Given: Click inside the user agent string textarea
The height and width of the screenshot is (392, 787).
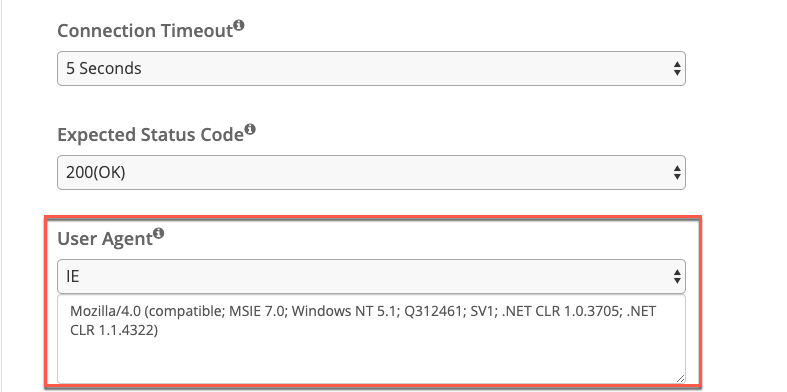Looking at the screenshot, I should pyautogui.click(x=371, y=339).
